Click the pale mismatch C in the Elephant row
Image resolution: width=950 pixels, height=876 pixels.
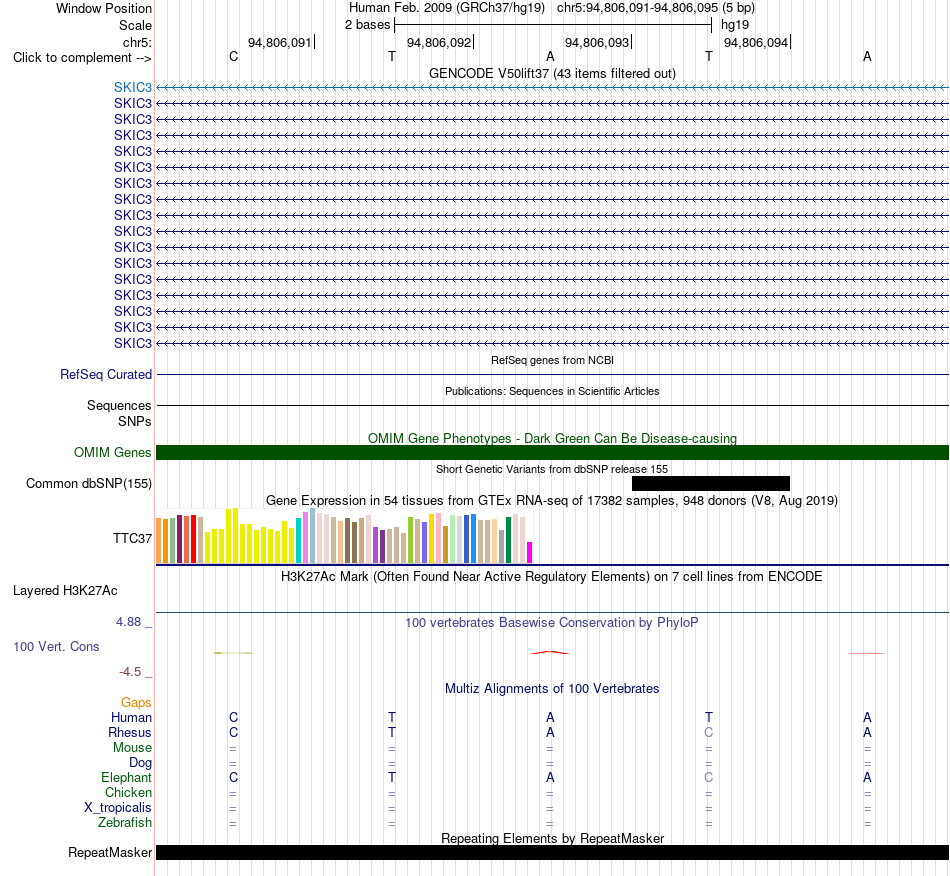709,777
